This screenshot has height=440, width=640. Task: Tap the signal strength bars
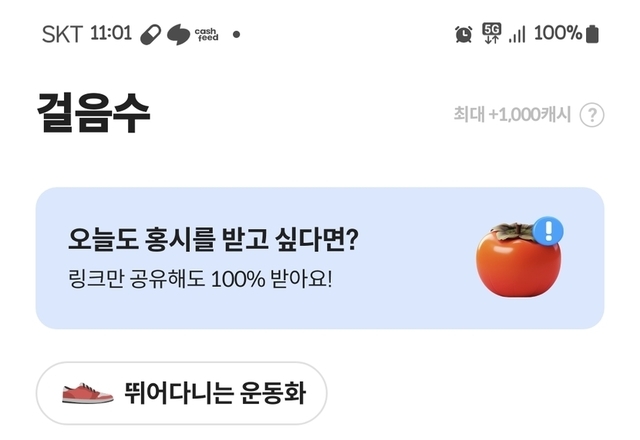(517, 34)
